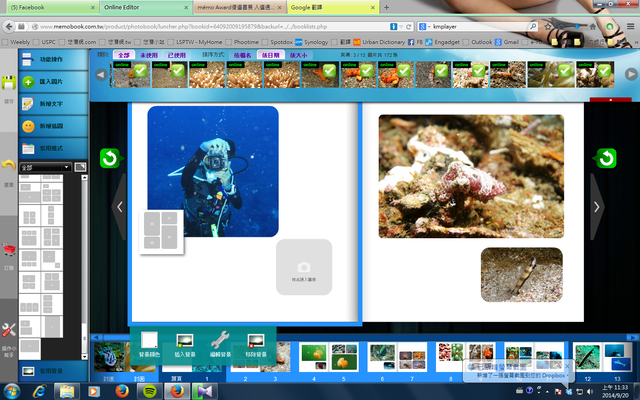This screenshot has width=640, height=400.
Task: Open the 功能操作 function menu button
Action: pyautogui.click(x=53, y=60)
